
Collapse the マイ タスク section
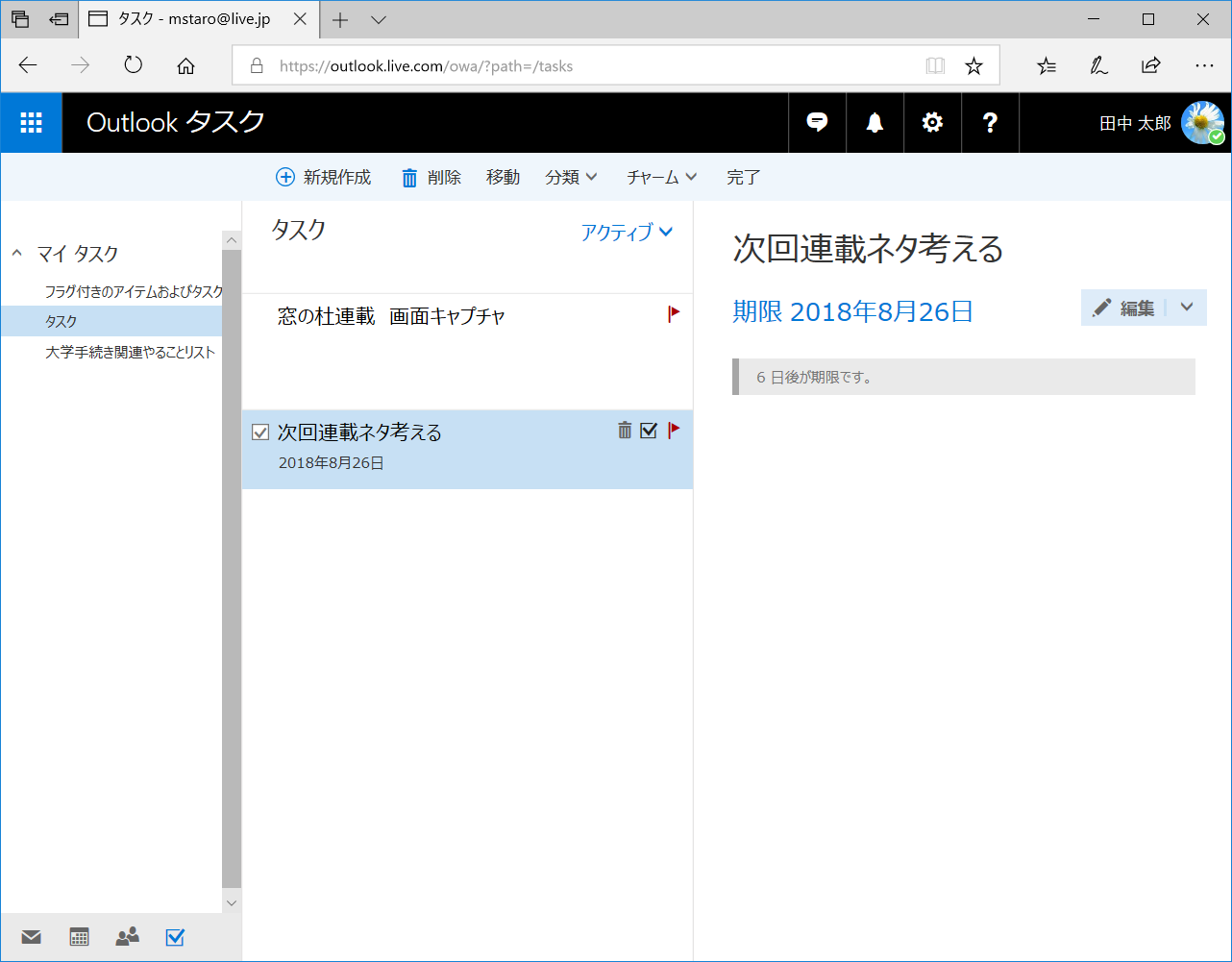tap(16, 253)
